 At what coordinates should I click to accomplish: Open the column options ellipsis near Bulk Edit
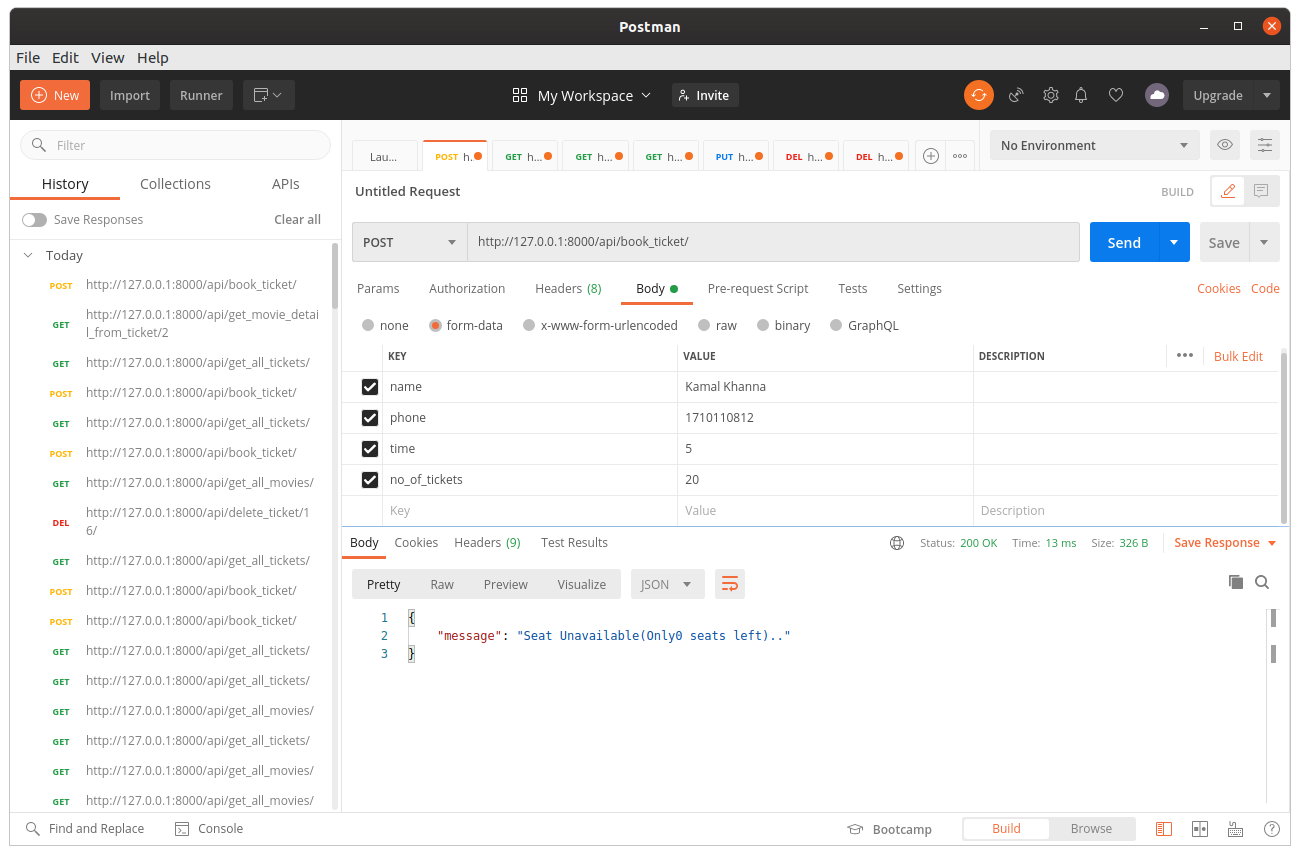point(1185,355)
